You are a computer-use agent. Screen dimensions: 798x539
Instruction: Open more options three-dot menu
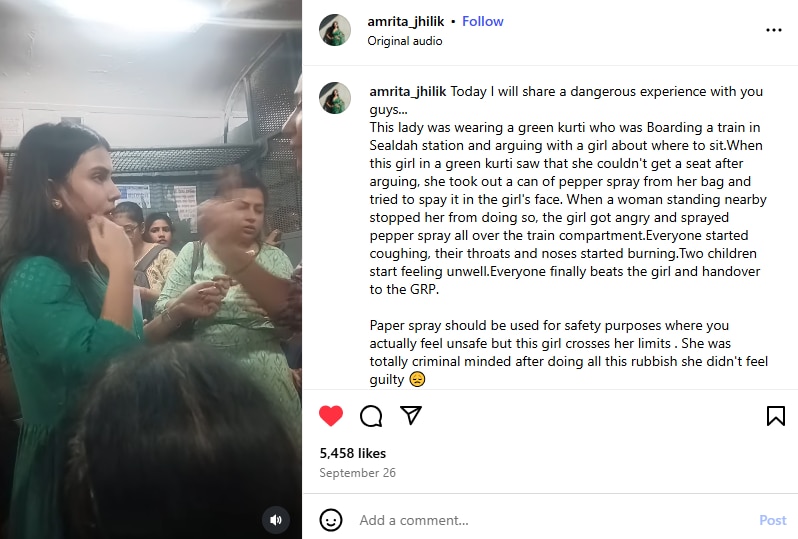pyautogui.click(x=774, y=30)
